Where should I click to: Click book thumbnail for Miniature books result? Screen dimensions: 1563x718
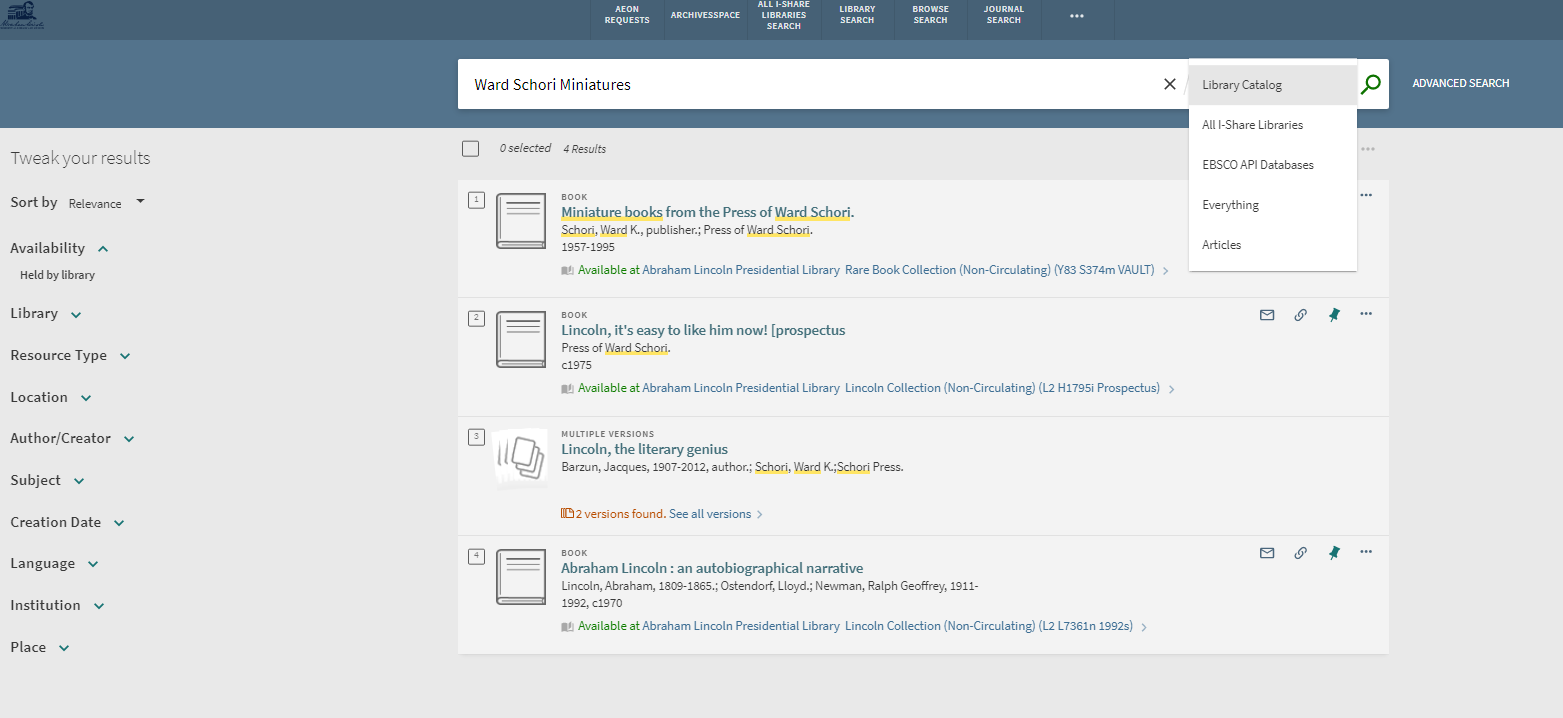point(521,221)
